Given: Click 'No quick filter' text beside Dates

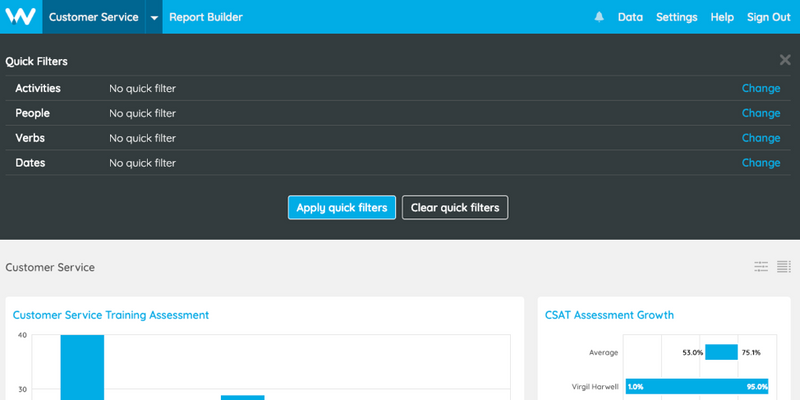Looking at the screenshot, I should click(142, 163).
